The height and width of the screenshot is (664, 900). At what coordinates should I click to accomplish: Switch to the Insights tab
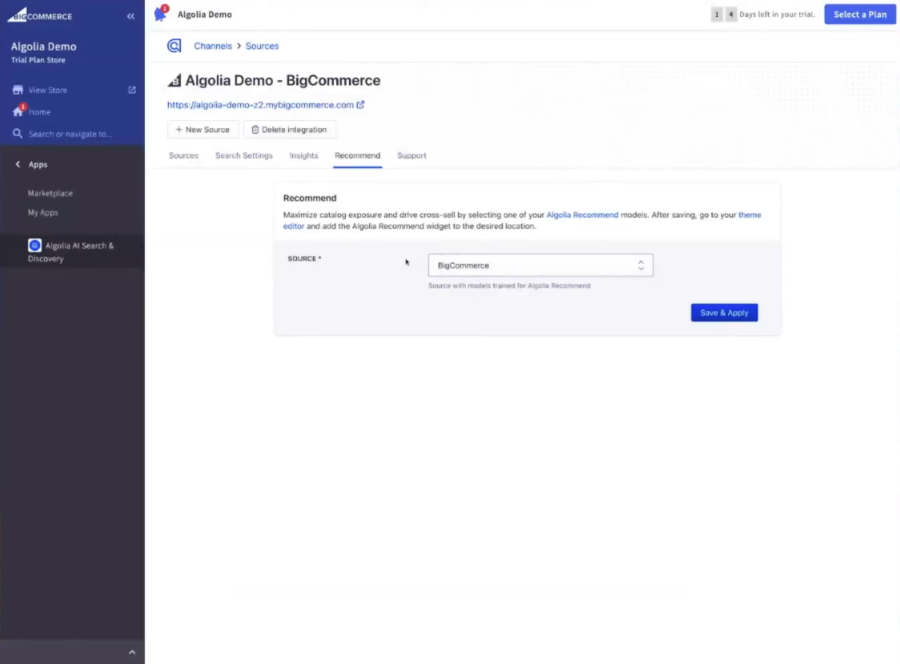304,156
